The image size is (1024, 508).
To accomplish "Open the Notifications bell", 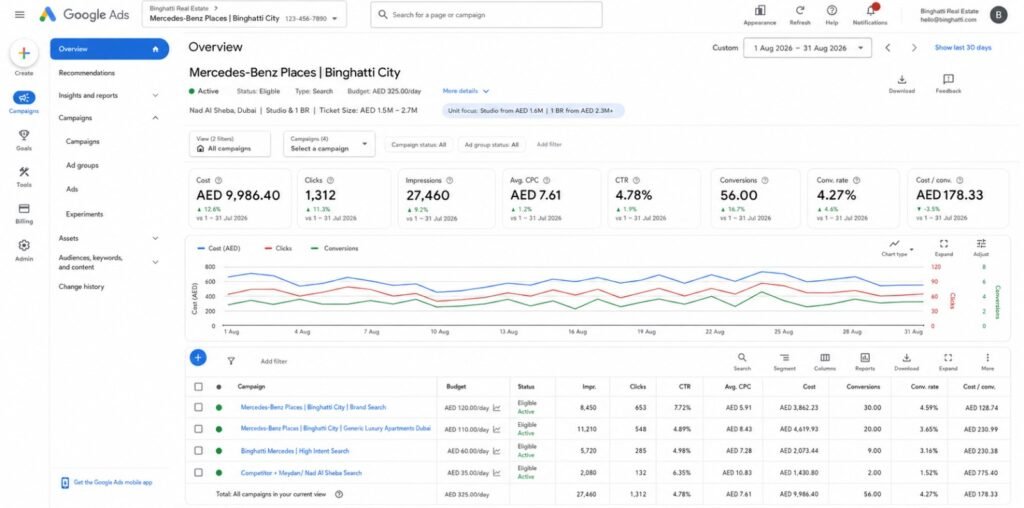I will [870, 10].
